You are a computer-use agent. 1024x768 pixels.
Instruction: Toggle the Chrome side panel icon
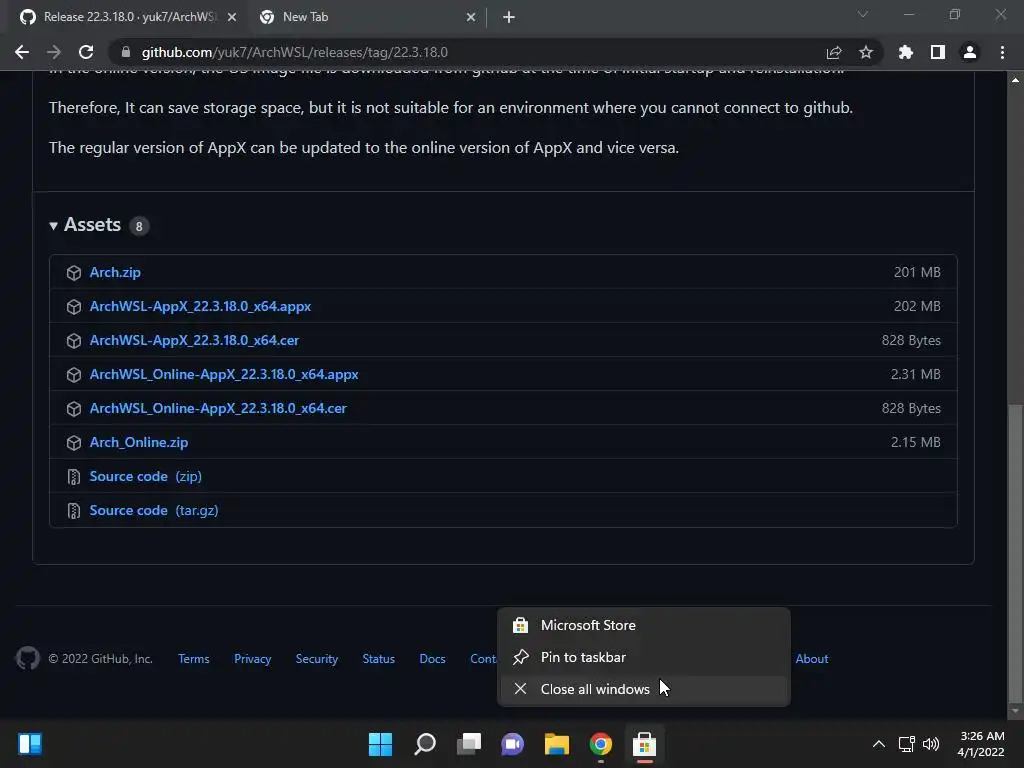click(938, 52)
